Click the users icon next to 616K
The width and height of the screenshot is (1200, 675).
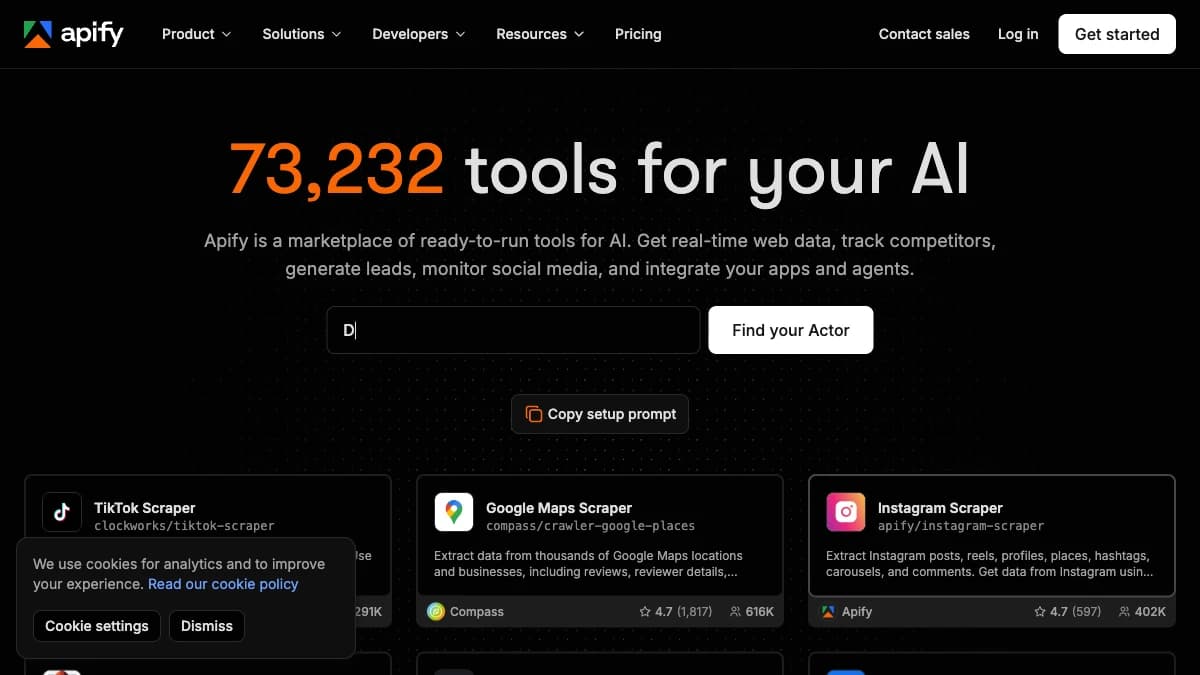click(x=736, y=611)
